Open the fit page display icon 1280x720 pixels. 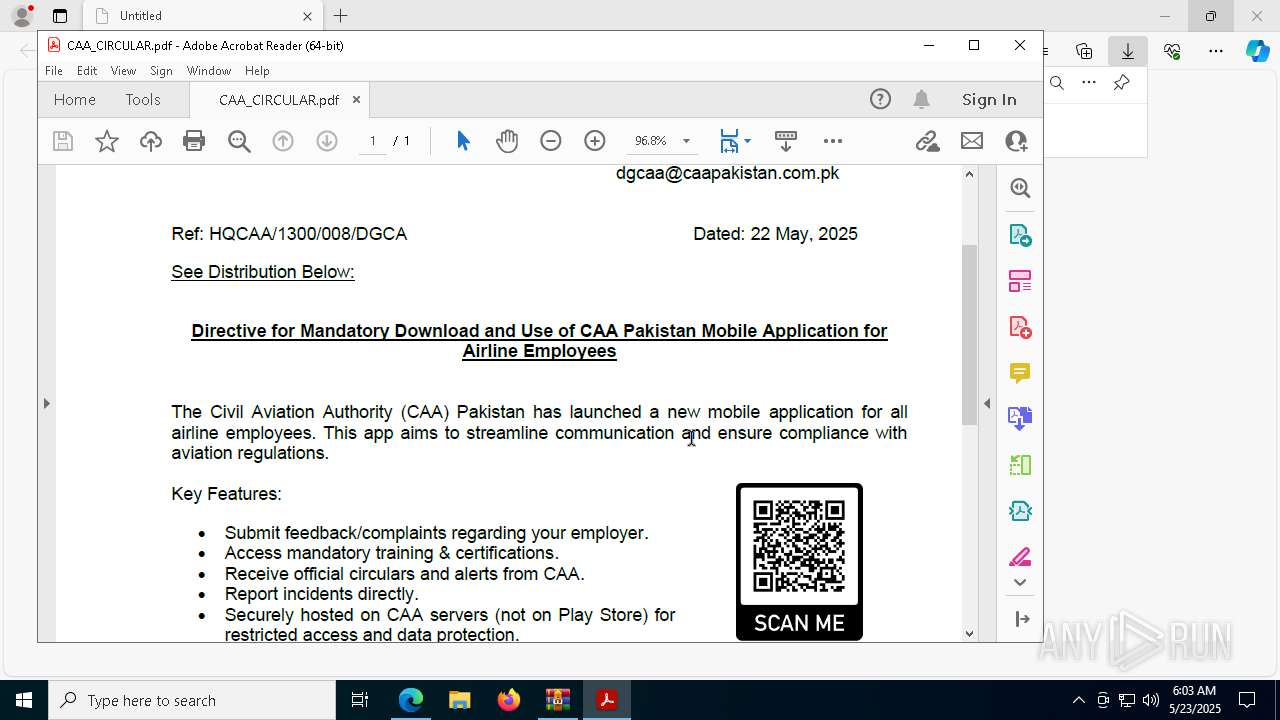pos(729,141)
